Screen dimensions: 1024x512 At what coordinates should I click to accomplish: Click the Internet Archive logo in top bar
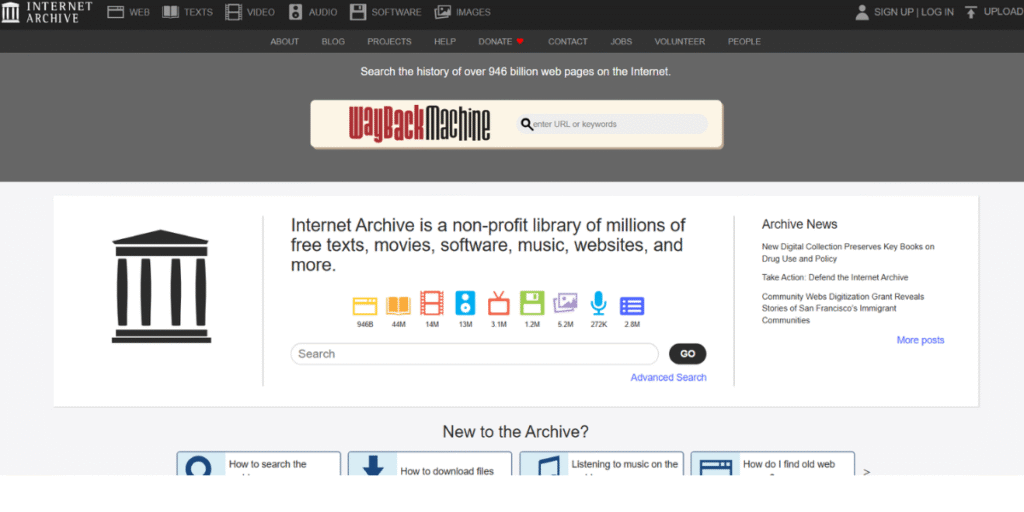pyautogui.click(x=47, y=12)
